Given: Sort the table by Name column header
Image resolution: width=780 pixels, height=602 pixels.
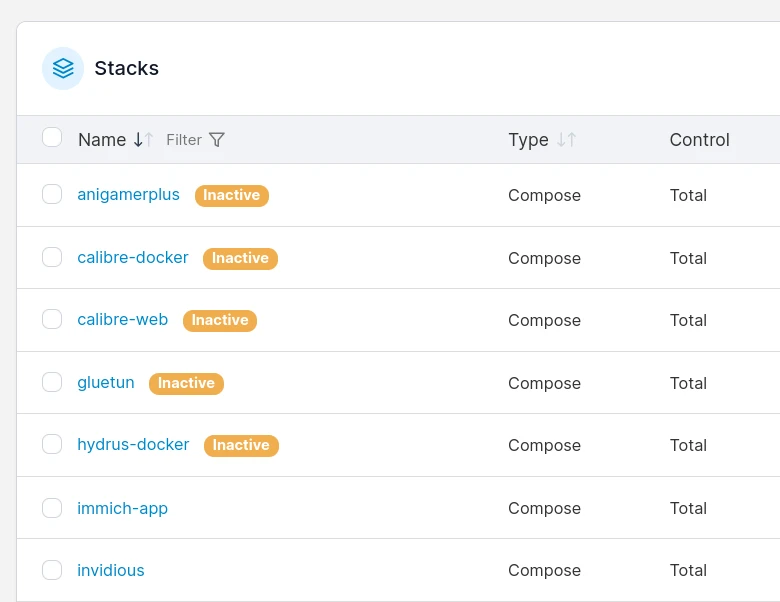Looking at the screenshot, I should (x=102, y=140).
